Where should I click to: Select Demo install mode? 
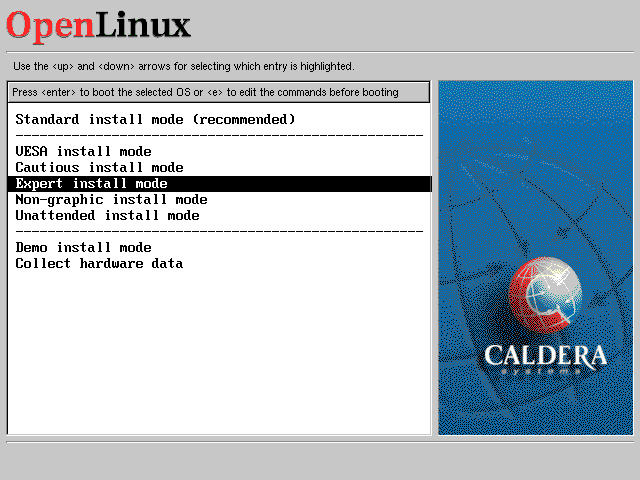83,247
